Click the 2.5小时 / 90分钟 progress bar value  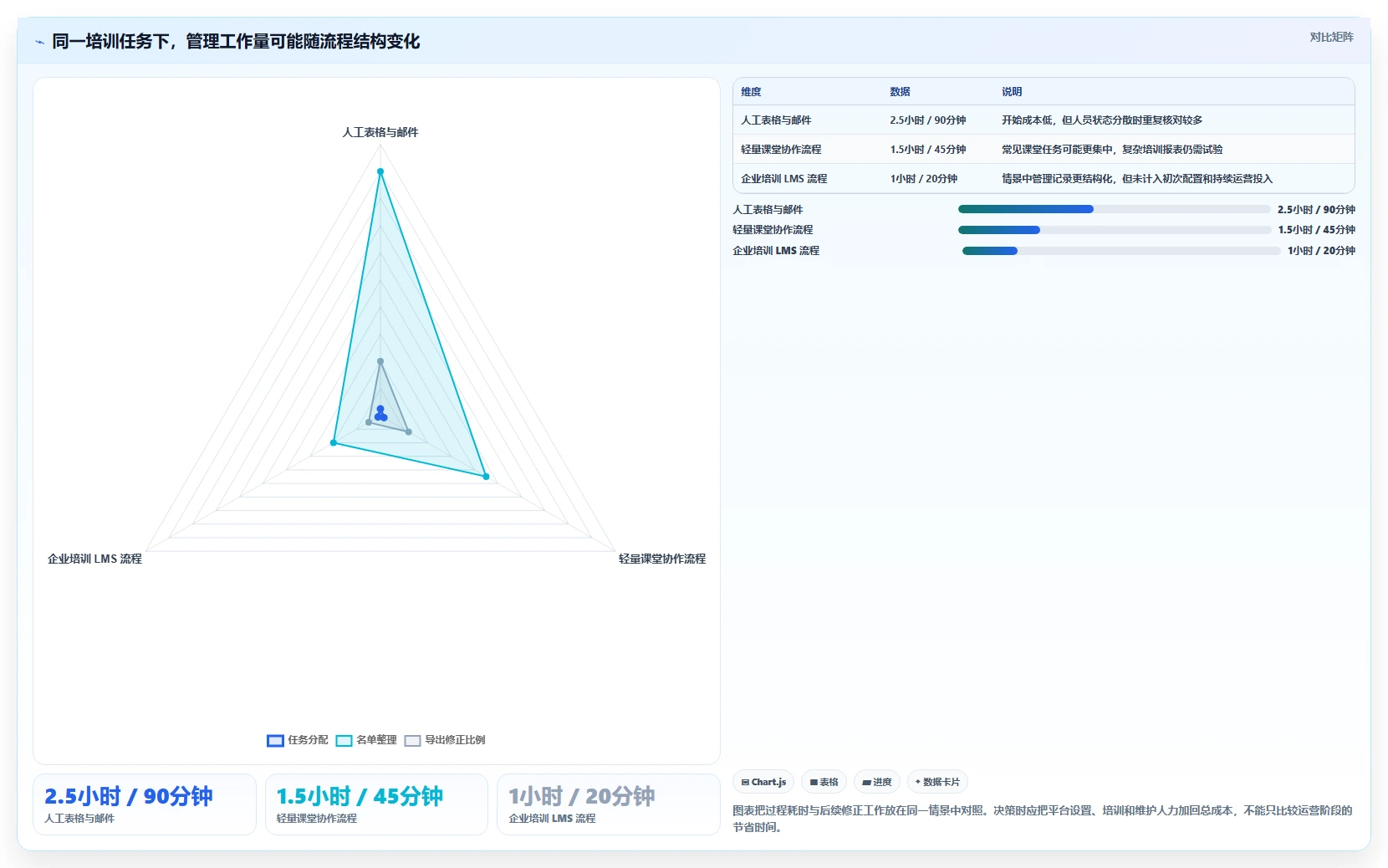coord(1316,210)
